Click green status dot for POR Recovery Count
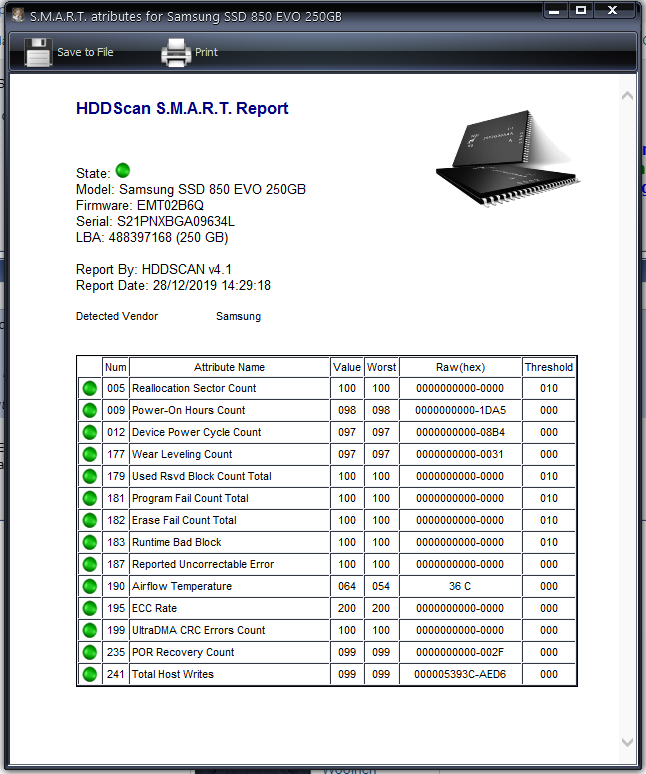Screen dimensions: 646x774 tap(90, 652)
